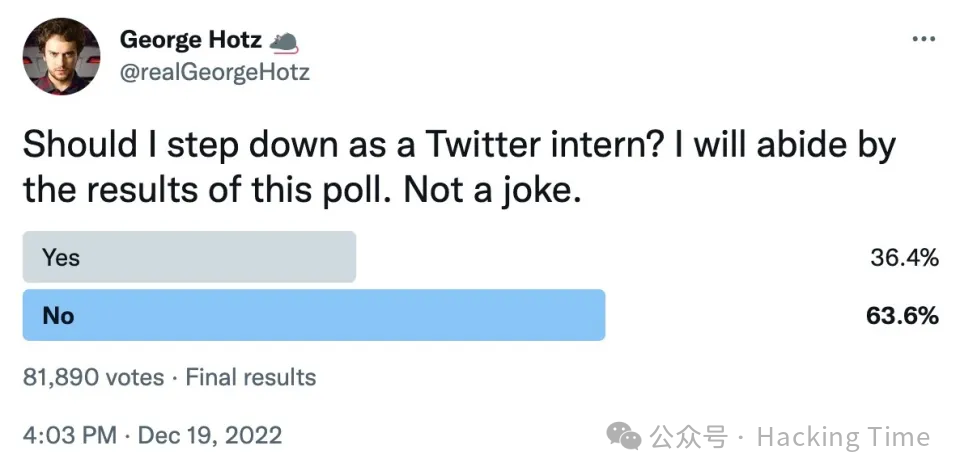Click the George Hotz display name
The height and width of the screenshot is (475, 960).
point(191,41)
